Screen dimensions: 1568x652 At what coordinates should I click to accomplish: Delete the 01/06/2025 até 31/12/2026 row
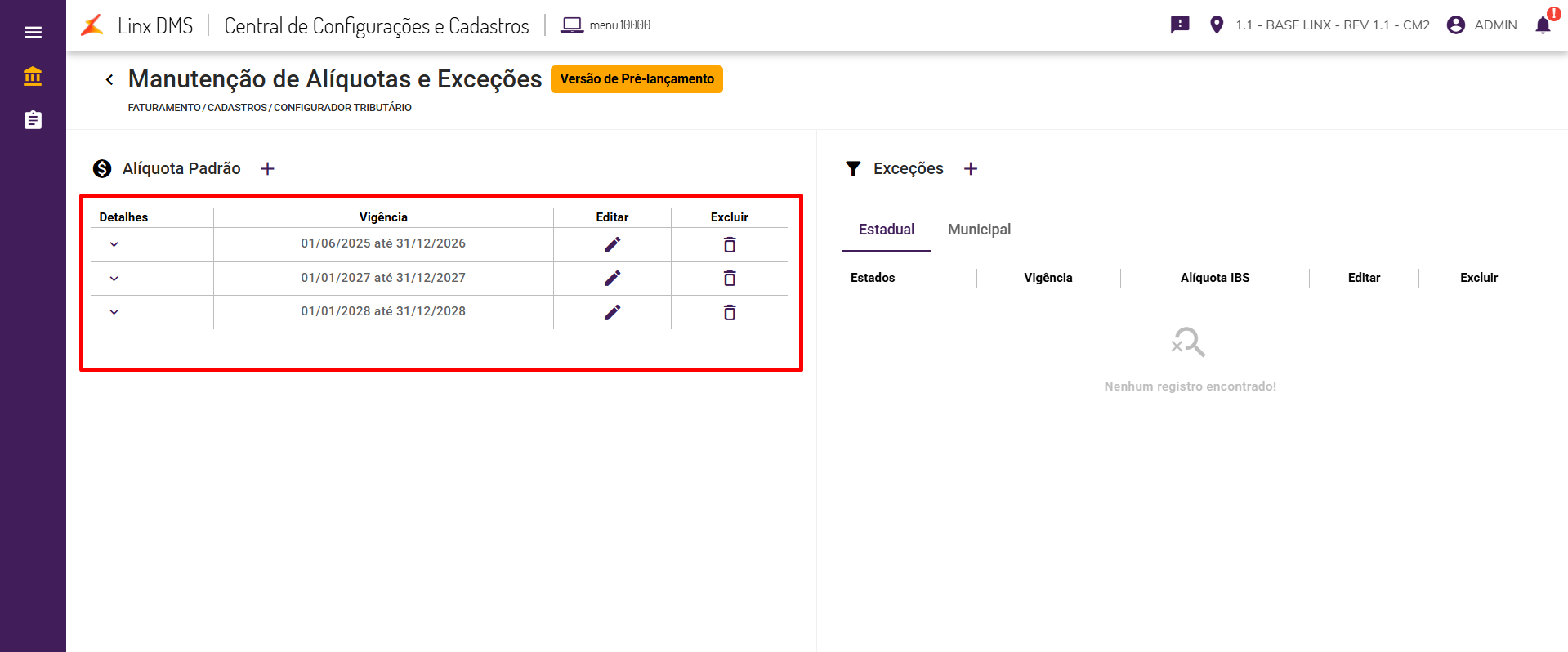pyautogui.click(x=730, y=244)
